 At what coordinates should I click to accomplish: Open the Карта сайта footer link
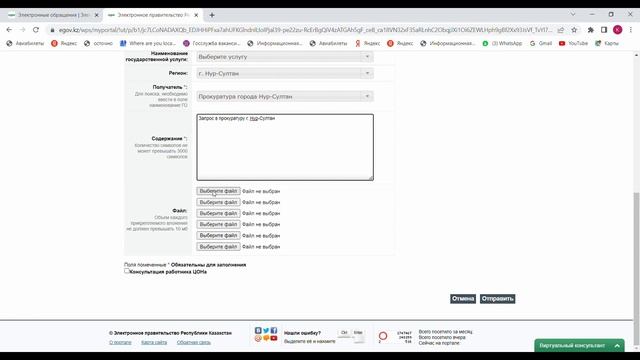(154, 342)
